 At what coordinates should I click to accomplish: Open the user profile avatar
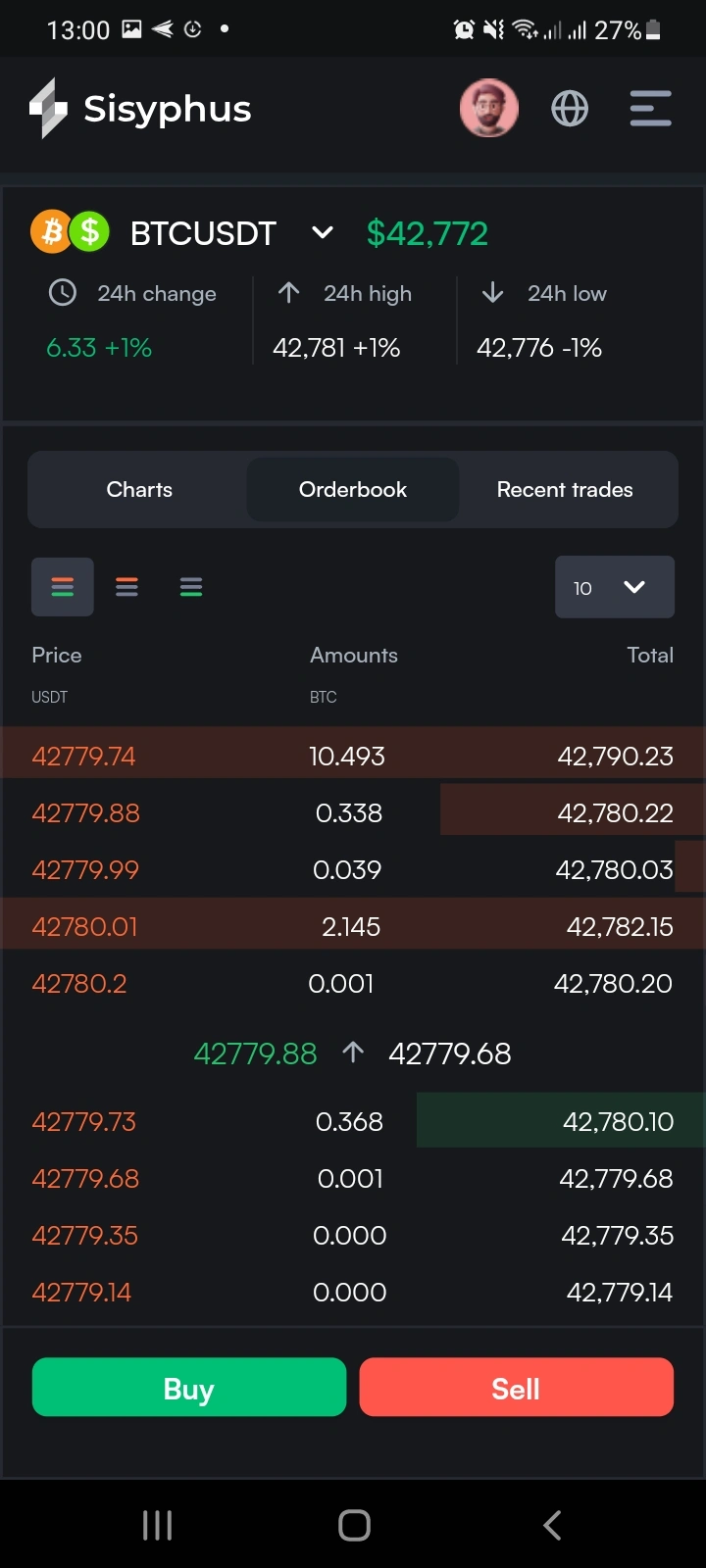pos(488,108)
